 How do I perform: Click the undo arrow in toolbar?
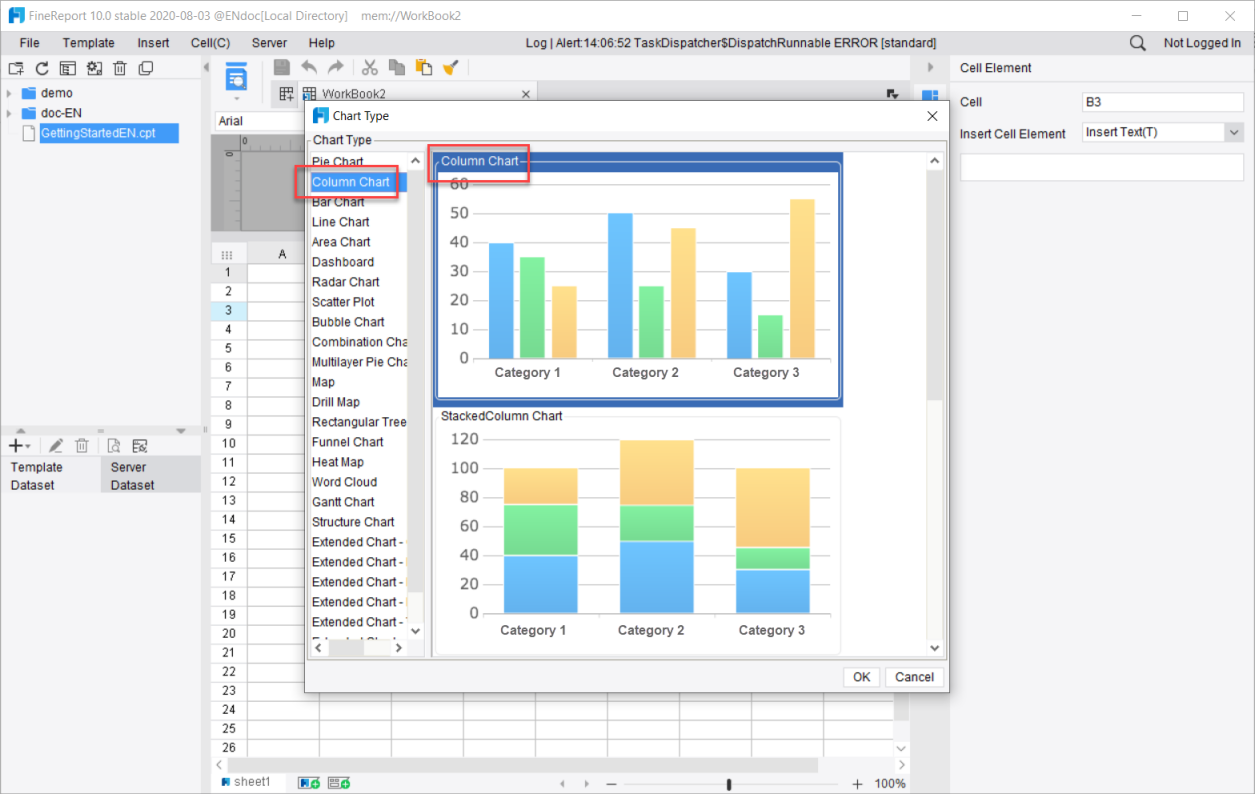point(309,67)
